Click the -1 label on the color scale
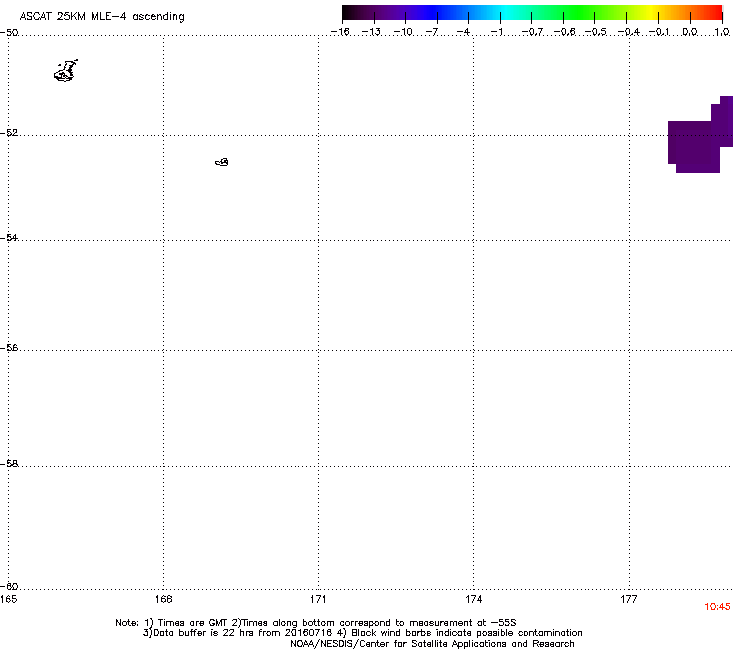 pos(496,32)
